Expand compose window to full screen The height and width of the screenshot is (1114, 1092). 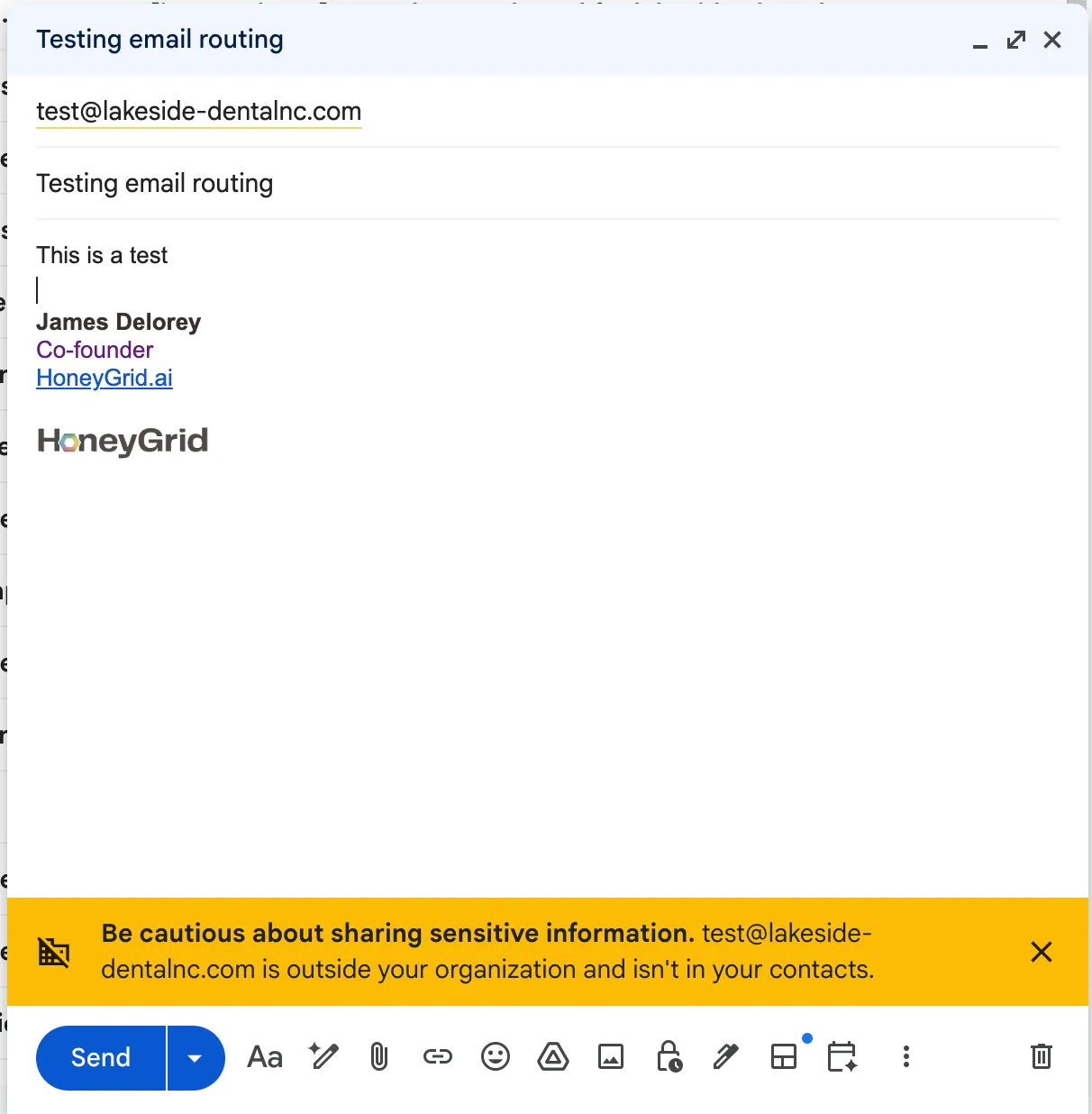pyautogui.click(x=1015, y=40)
